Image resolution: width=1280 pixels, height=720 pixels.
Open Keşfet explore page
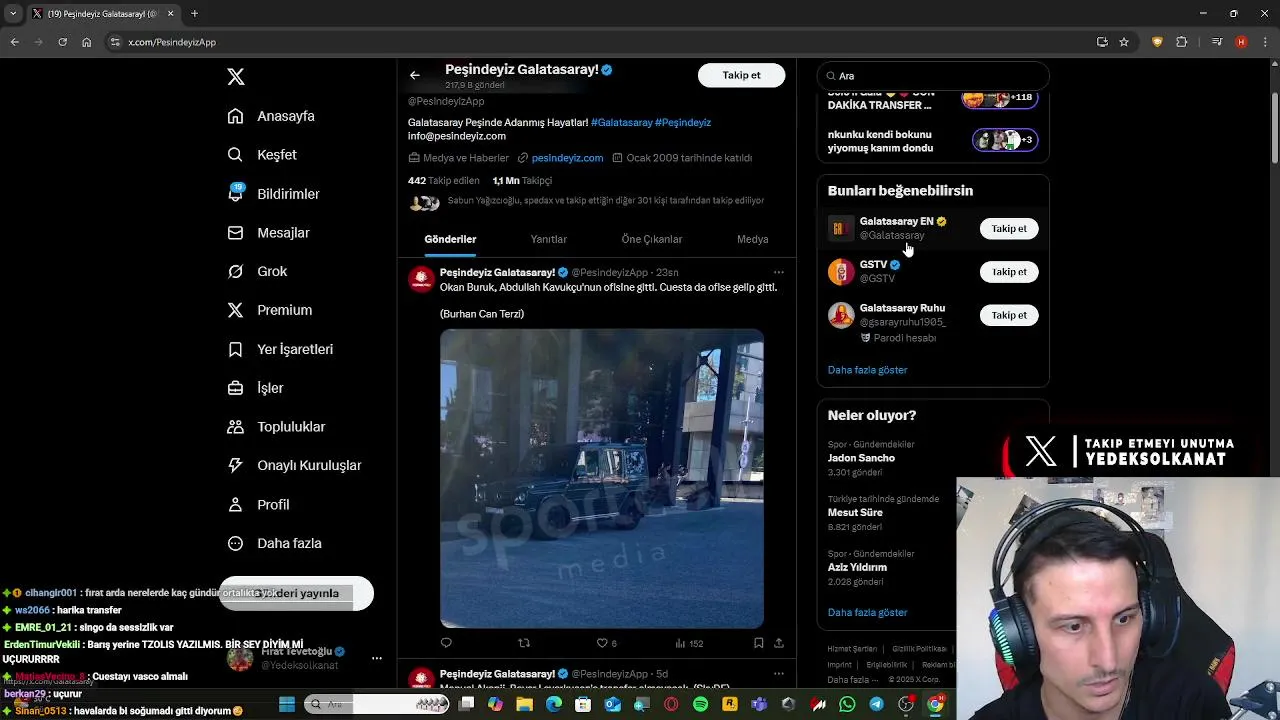[262, 155]
